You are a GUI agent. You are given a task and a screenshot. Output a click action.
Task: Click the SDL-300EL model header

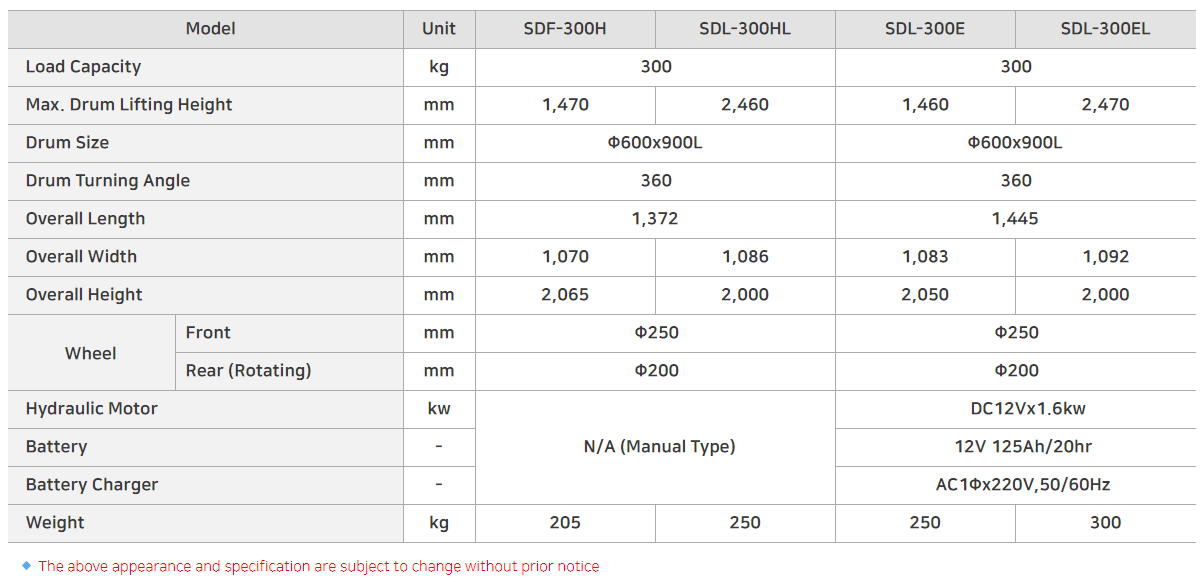(1105, 29)
